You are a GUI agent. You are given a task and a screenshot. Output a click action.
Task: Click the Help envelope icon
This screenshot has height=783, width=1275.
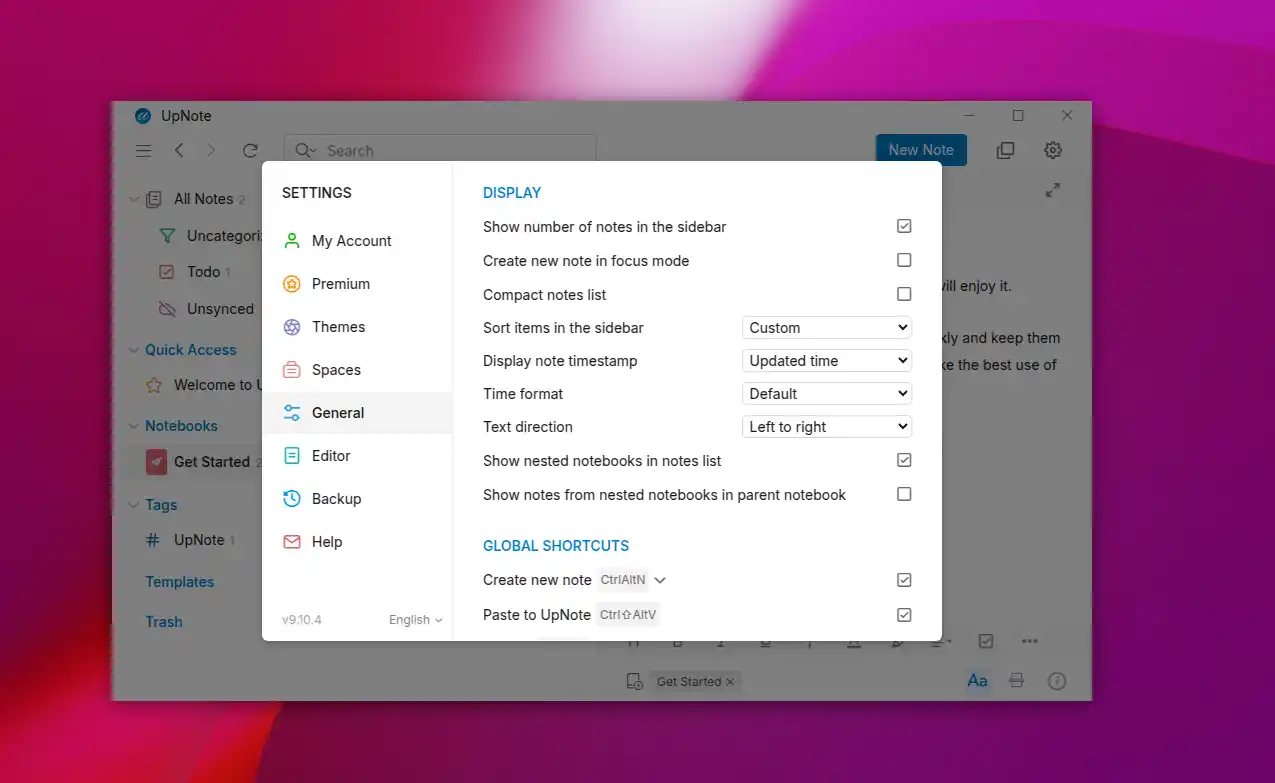(x=292, y=542)
